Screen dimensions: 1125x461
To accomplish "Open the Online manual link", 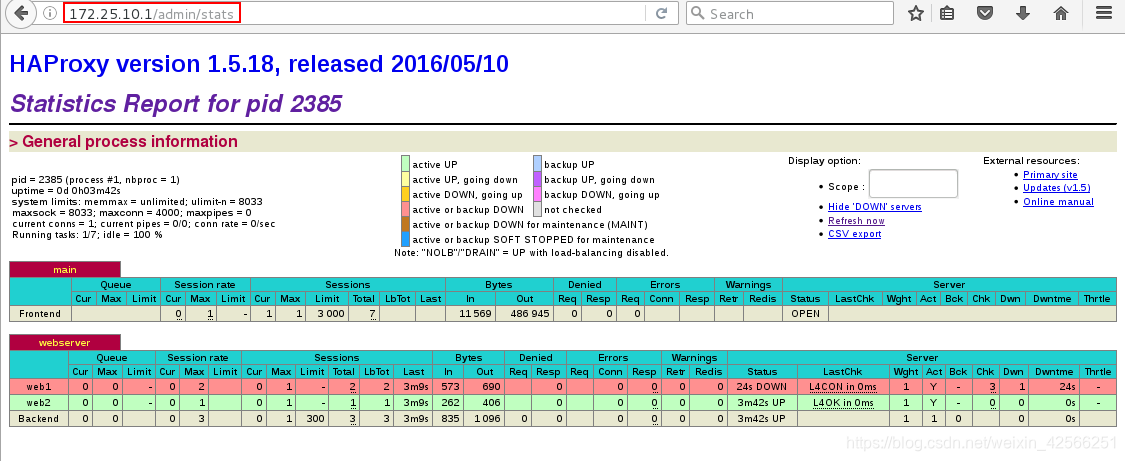I will [x=1058, y=201].
